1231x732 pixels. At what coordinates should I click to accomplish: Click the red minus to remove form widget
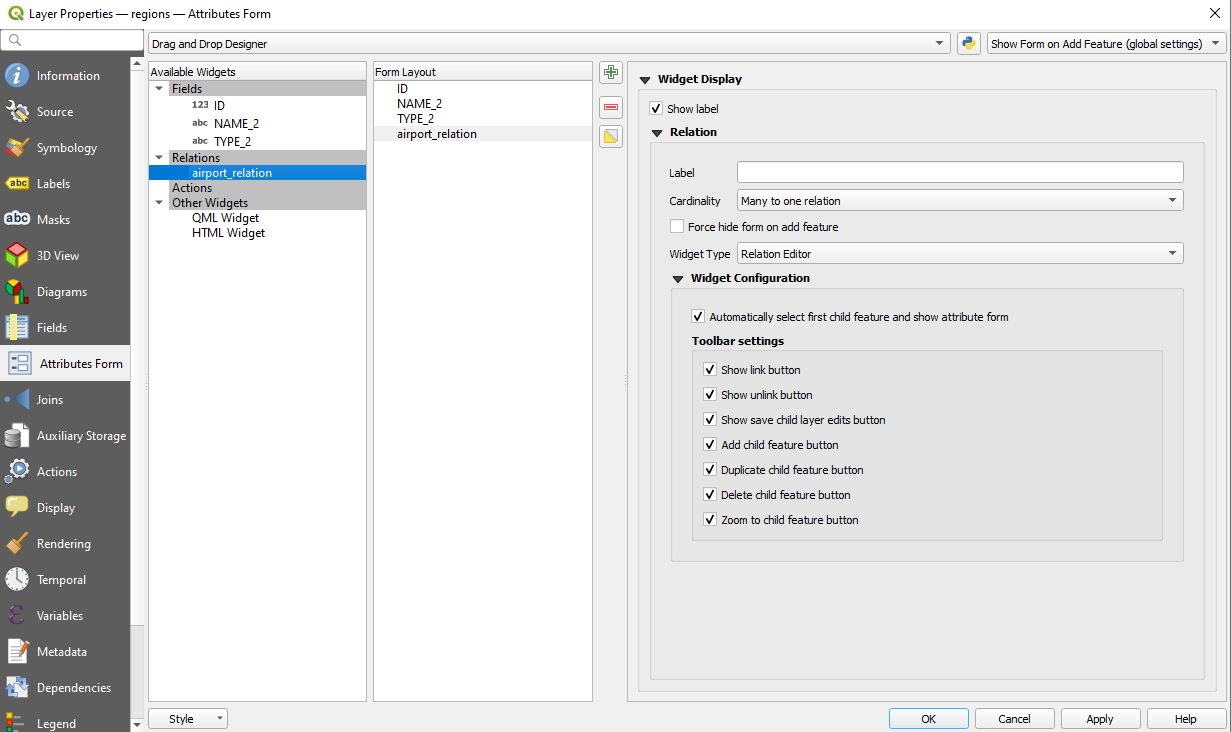pos(610,107)
